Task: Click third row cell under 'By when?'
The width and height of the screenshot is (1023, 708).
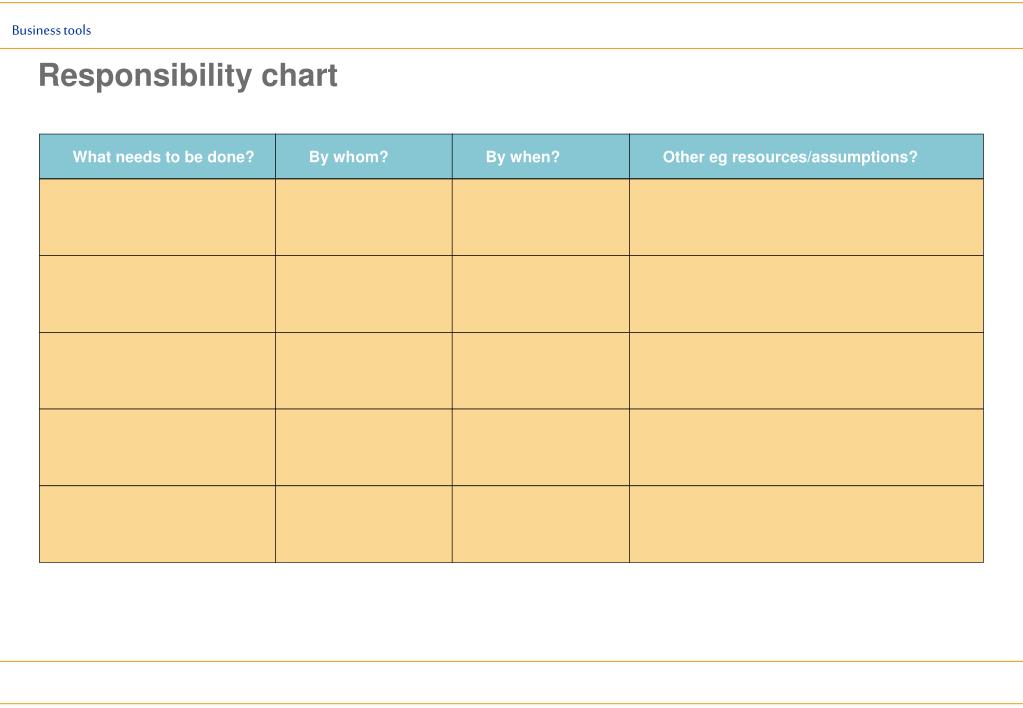Action: click(541, 371)
